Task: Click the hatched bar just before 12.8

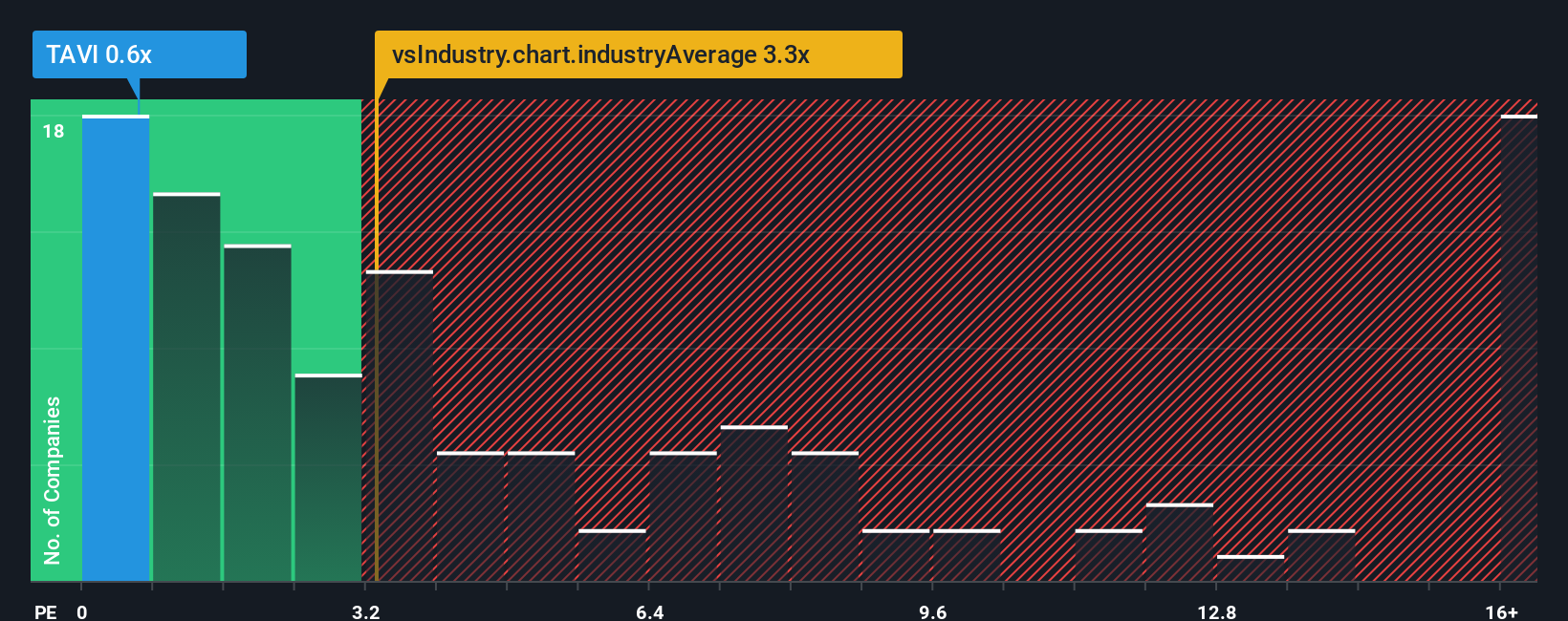Action: coord(1180,543)
